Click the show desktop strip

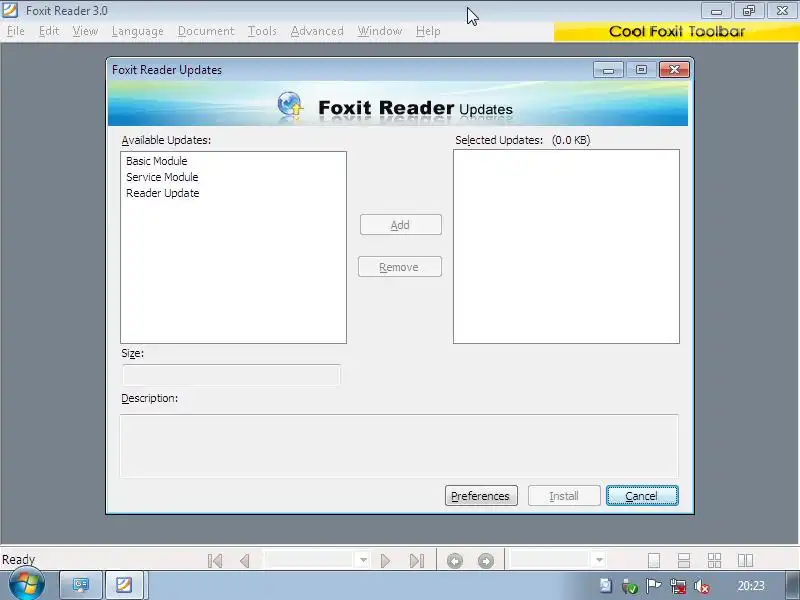coord(793,585)
